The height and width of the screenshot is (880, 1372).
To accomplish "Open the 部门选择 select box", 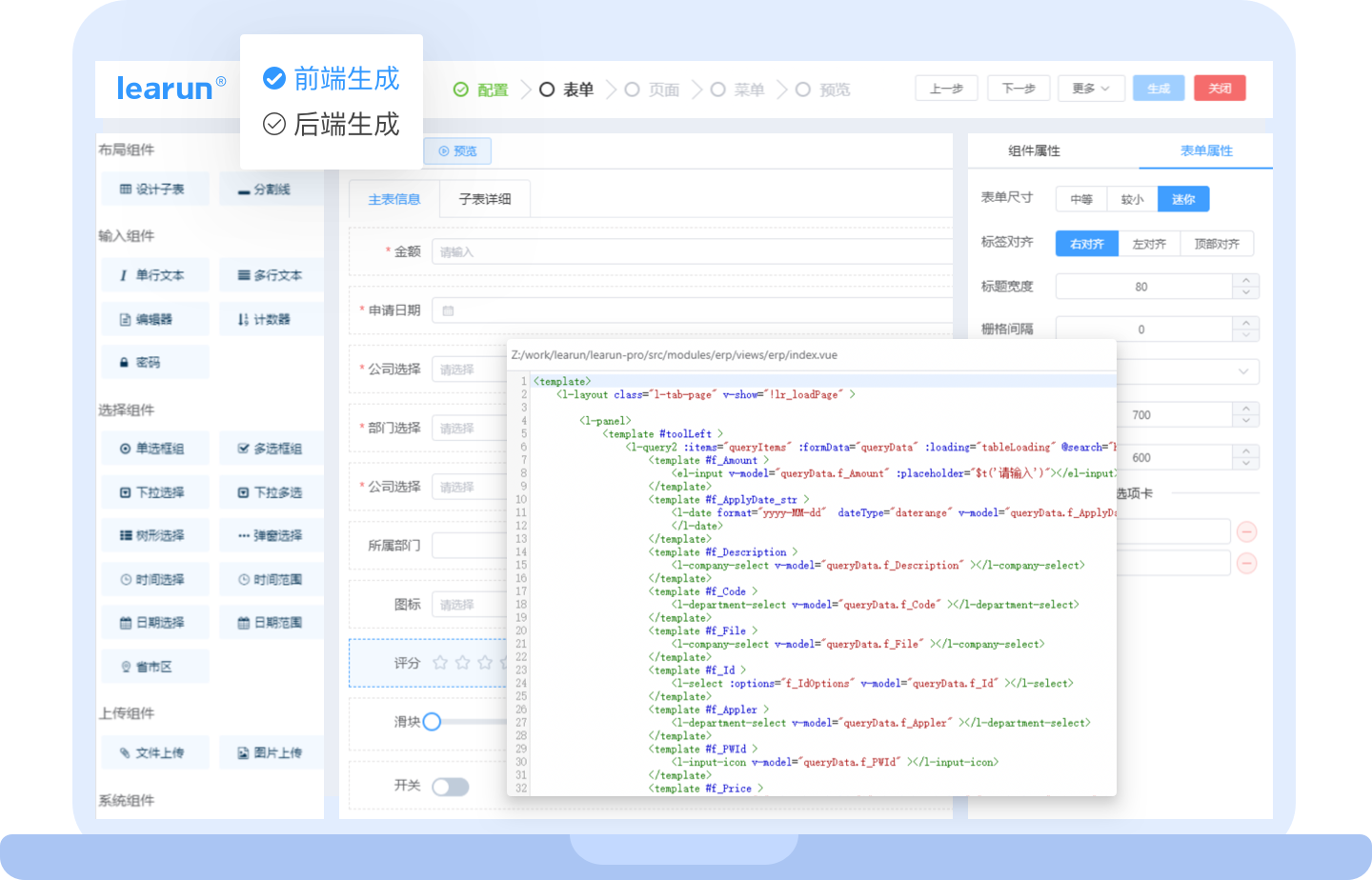I will (469, 429).
